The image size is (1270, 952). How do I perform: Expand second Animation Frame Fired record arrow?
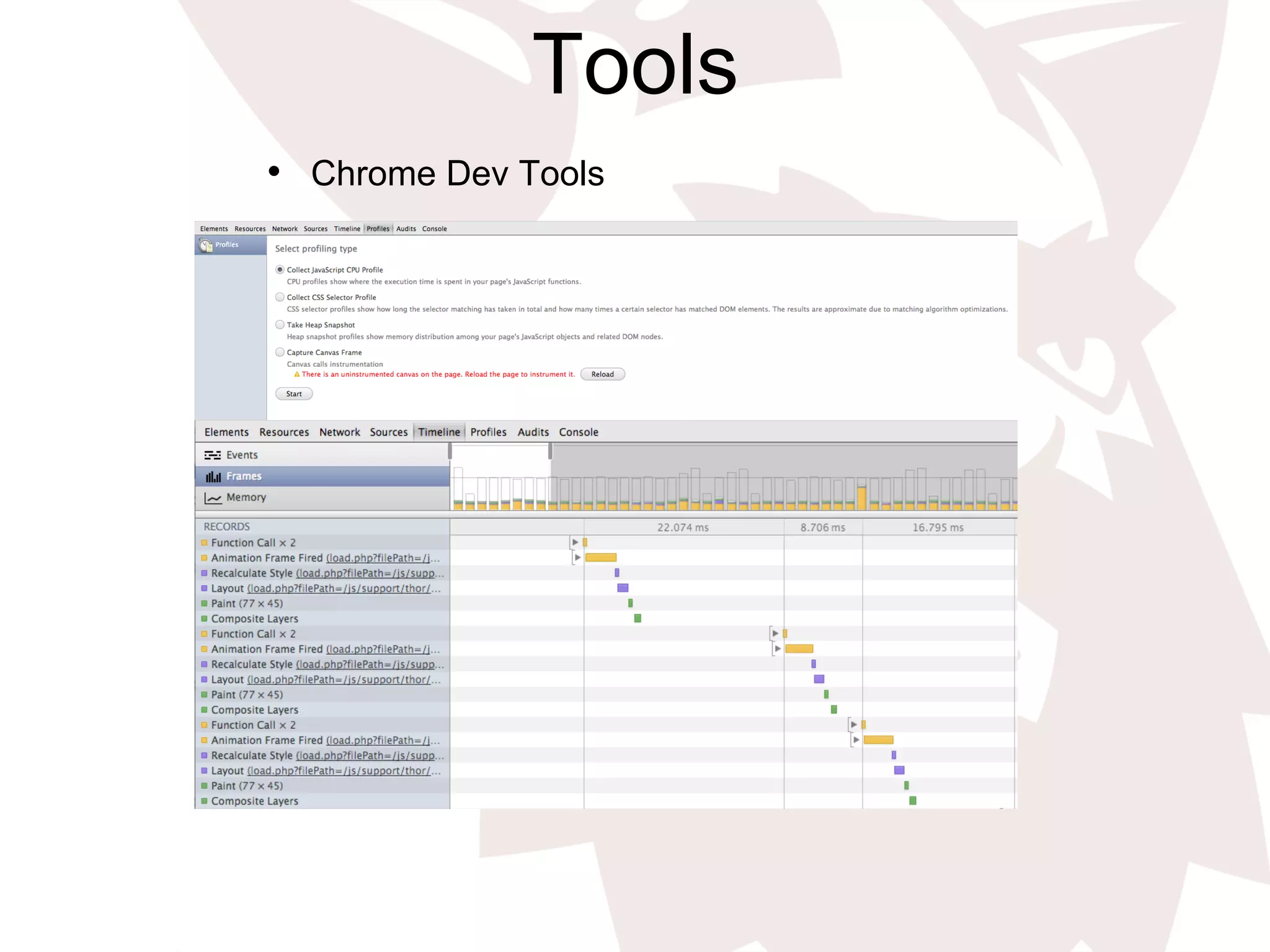(x=777, y=648)
